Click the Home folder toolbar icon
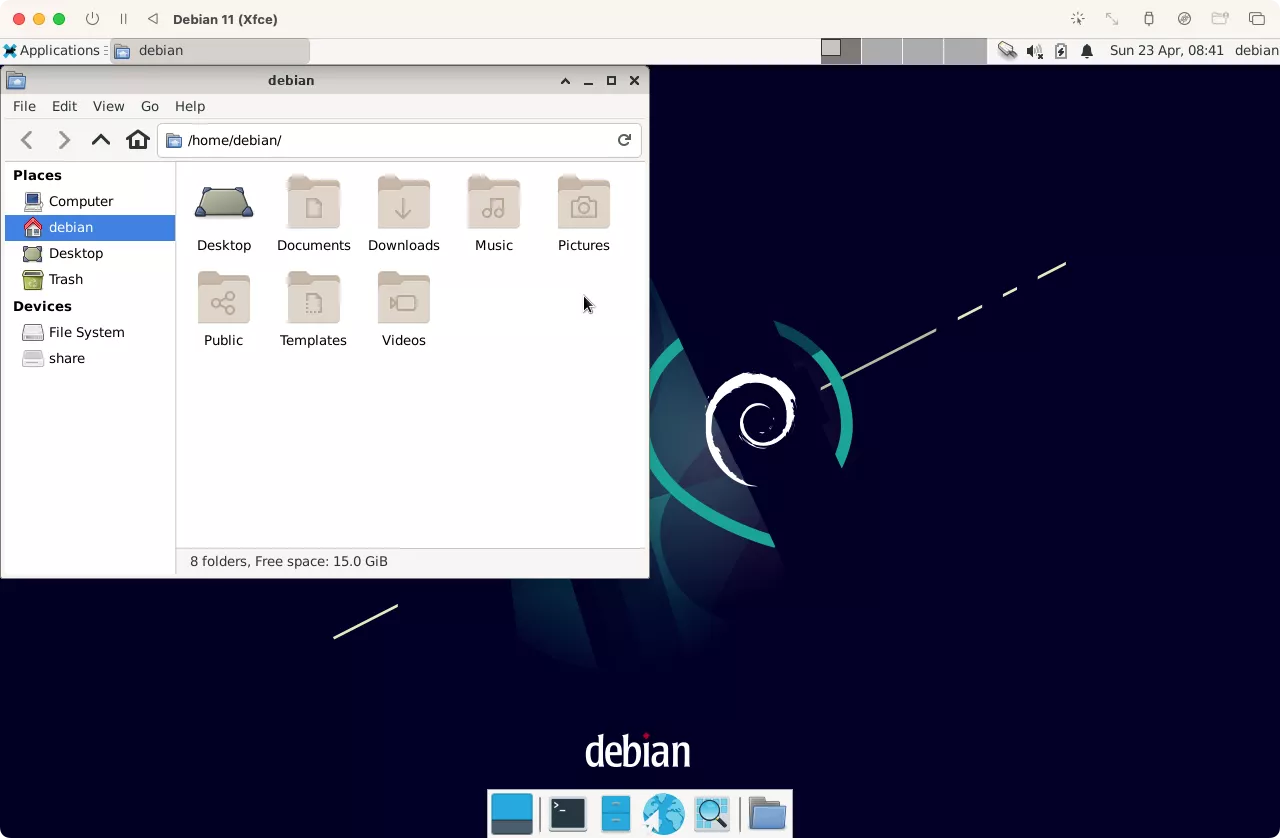The height and width of the screenshot is (838, 1280). click(x=138, y=140)
